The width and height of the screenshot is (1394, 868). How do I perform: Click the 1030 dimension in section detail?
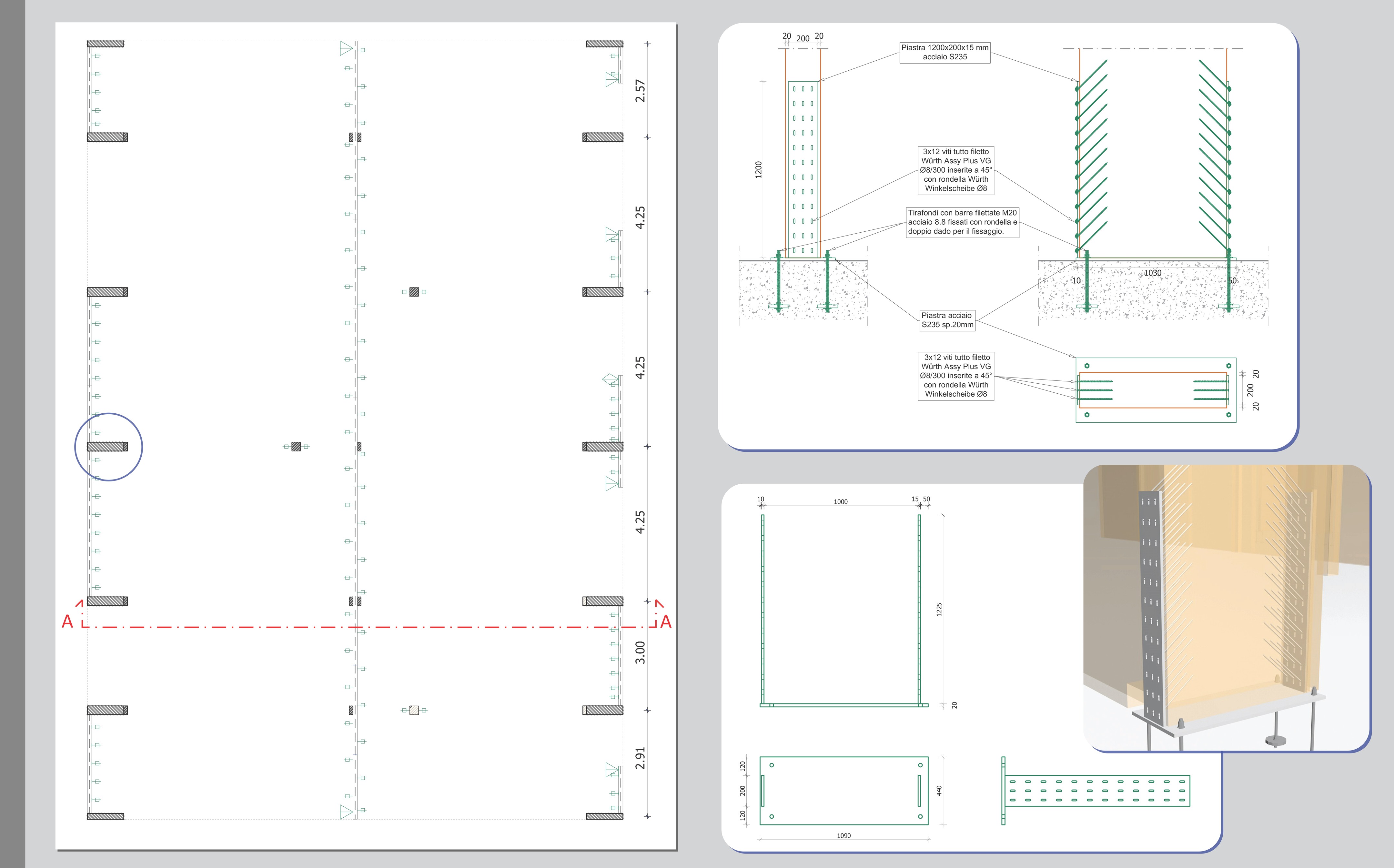click(1152, 273)
